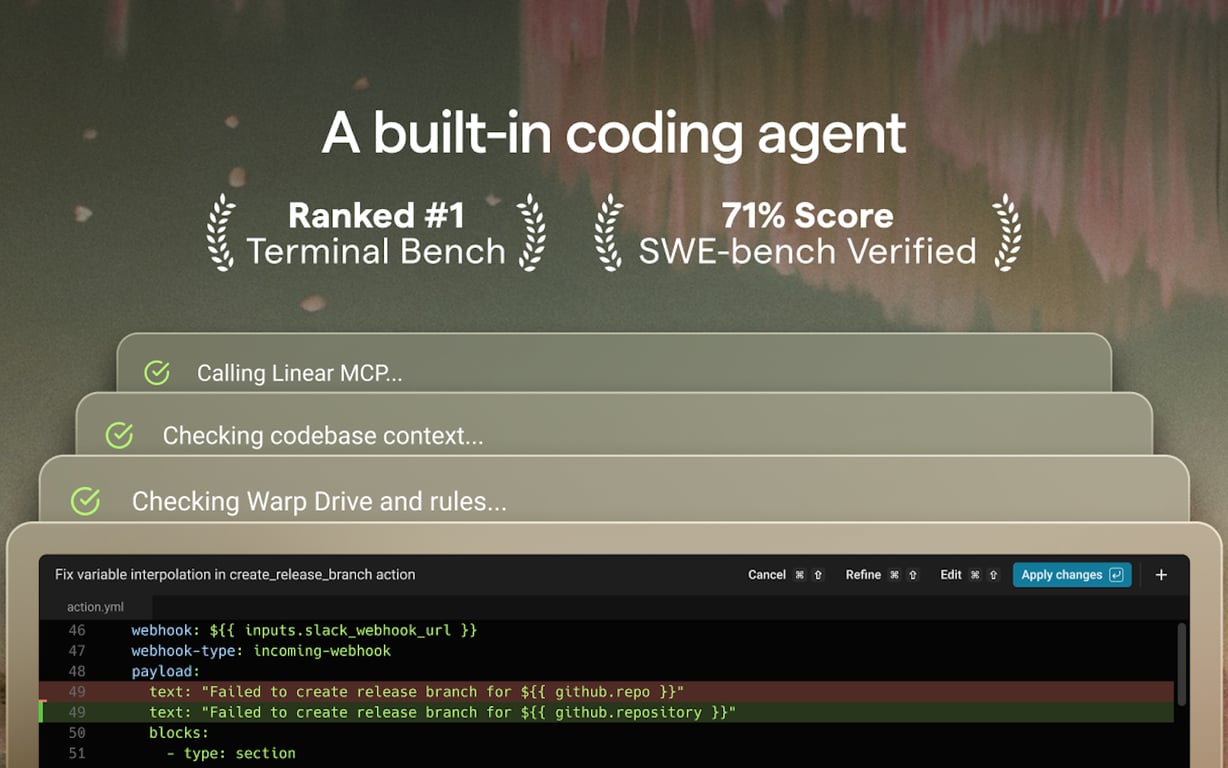
Task: Click line 51 - type: section
Action: 231,753
